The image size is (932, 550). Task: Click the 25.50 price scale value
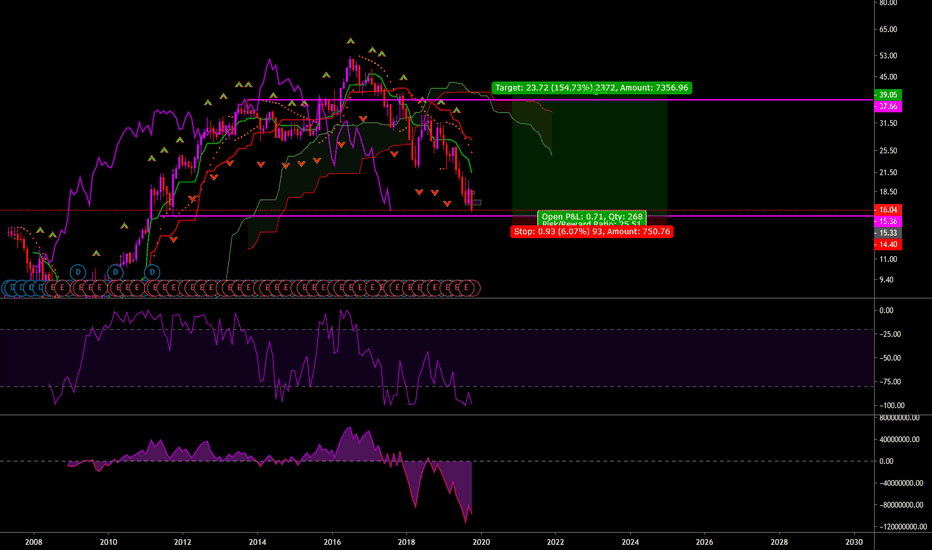(x=888, y=150)
